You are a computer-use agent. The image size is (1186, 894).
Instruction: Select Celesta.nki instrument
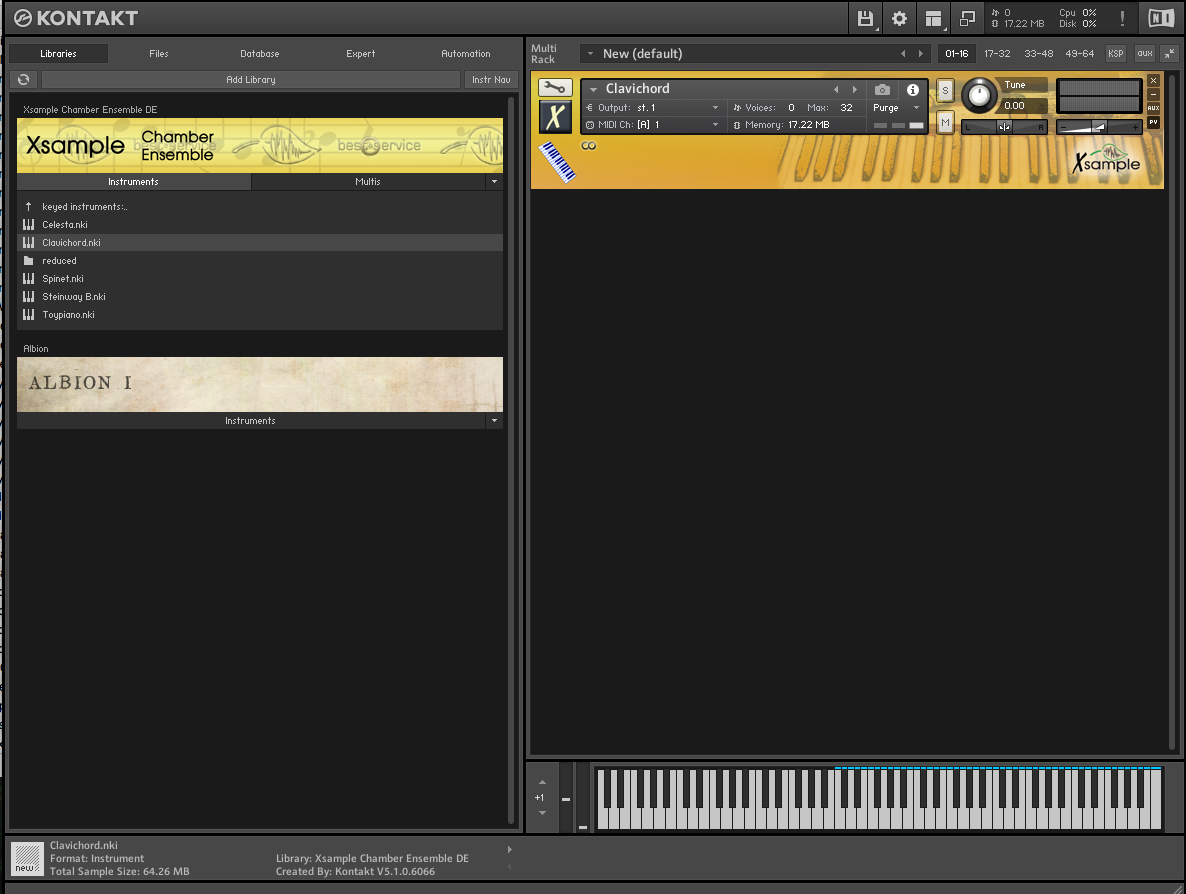[259, 225]
